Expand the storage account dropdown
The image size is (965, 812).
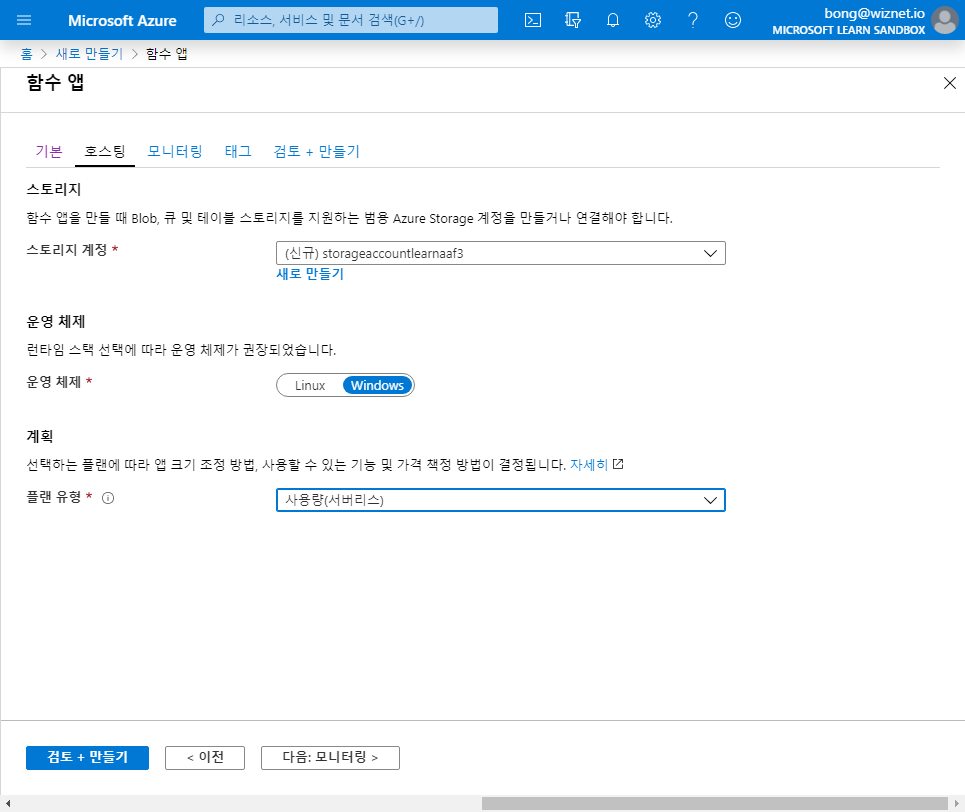(501, 253)
